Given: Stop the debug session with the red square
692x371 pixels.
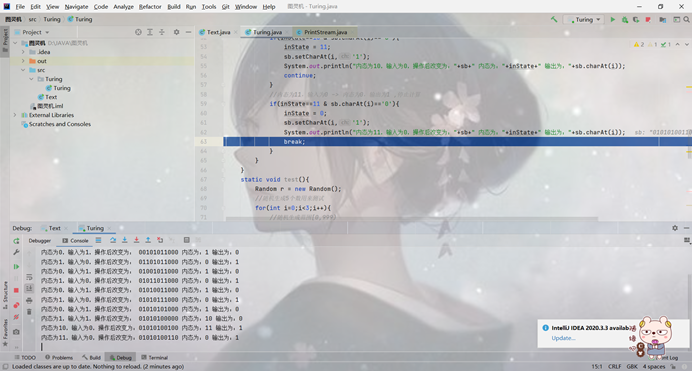Looking at the screenshot, I should [x=16, y=290].
